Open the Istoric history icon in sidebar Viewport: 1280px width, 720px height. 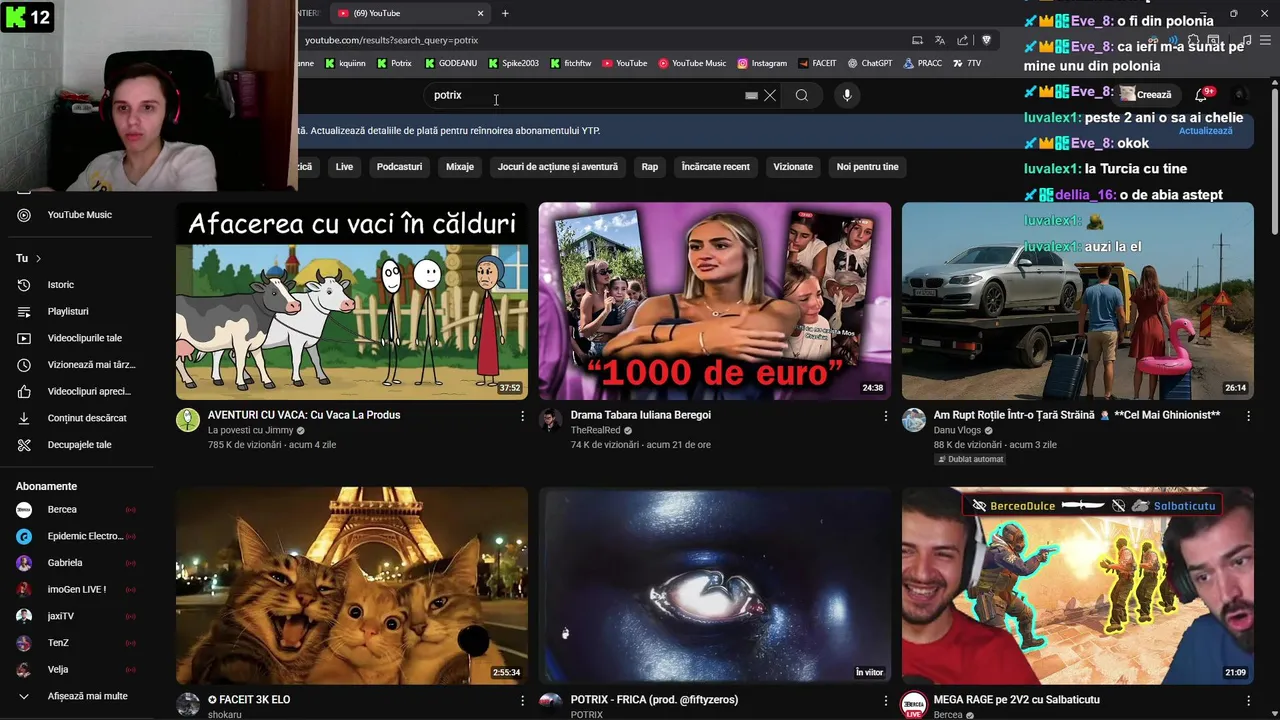coord(24,285)
